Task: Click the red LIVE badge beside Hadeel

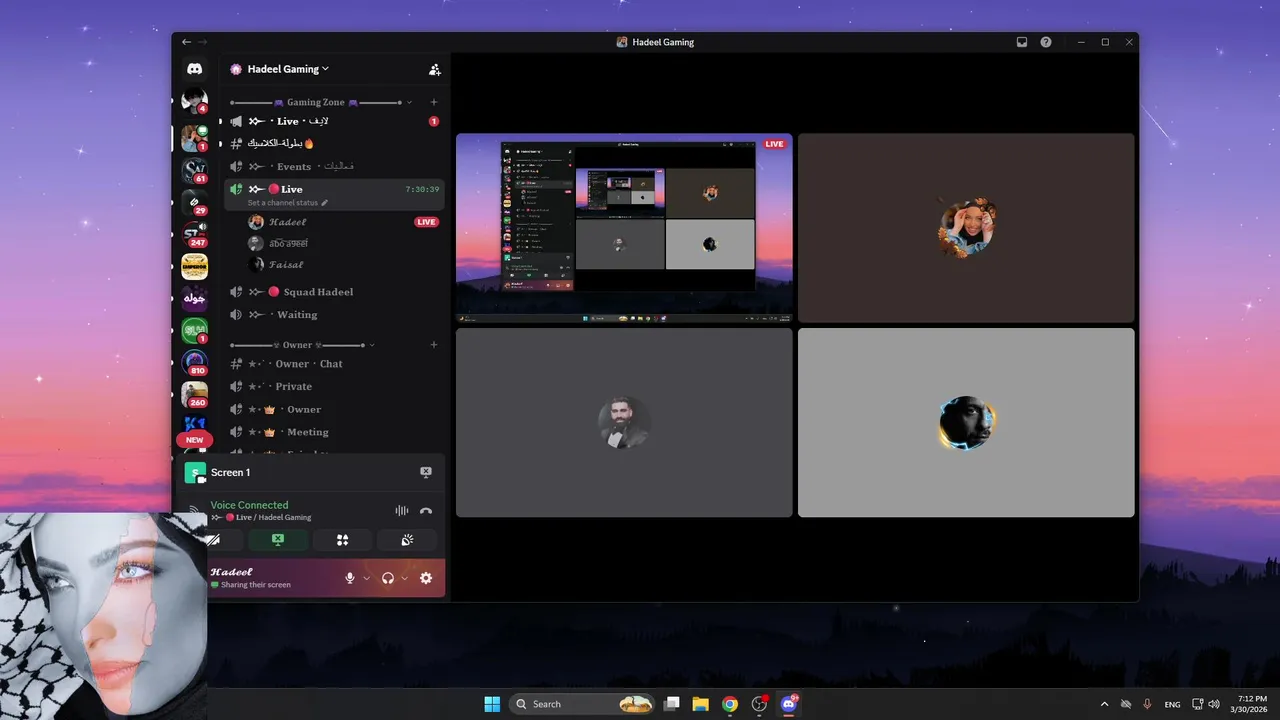Action: point(426,222)
